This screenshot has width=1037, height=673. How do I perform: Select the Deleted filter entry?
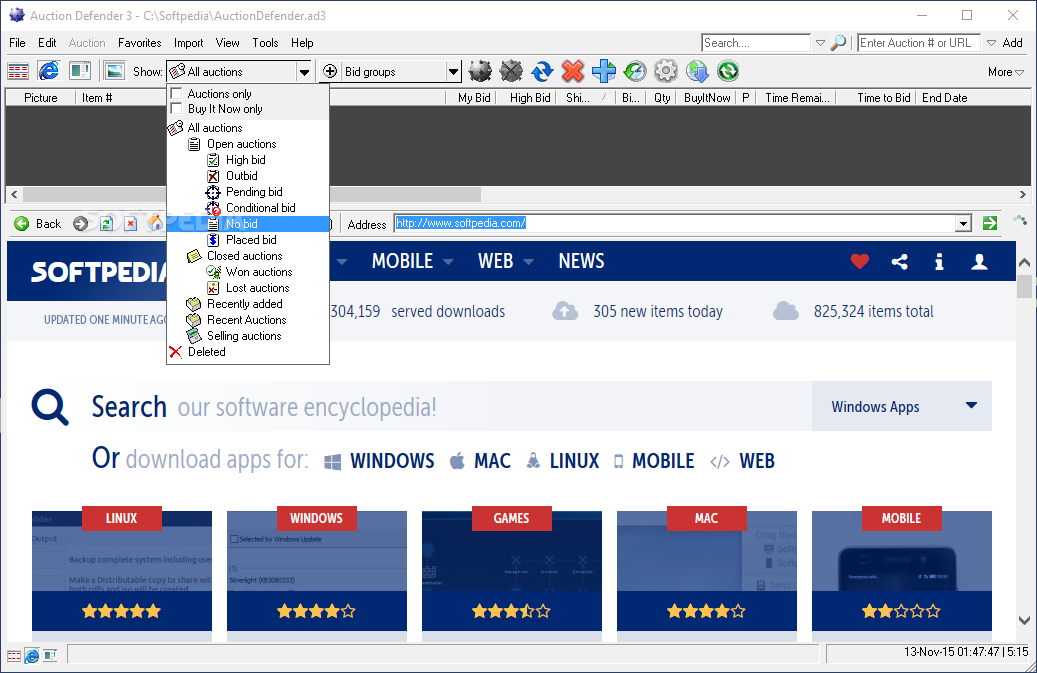(x=206, y=352)
